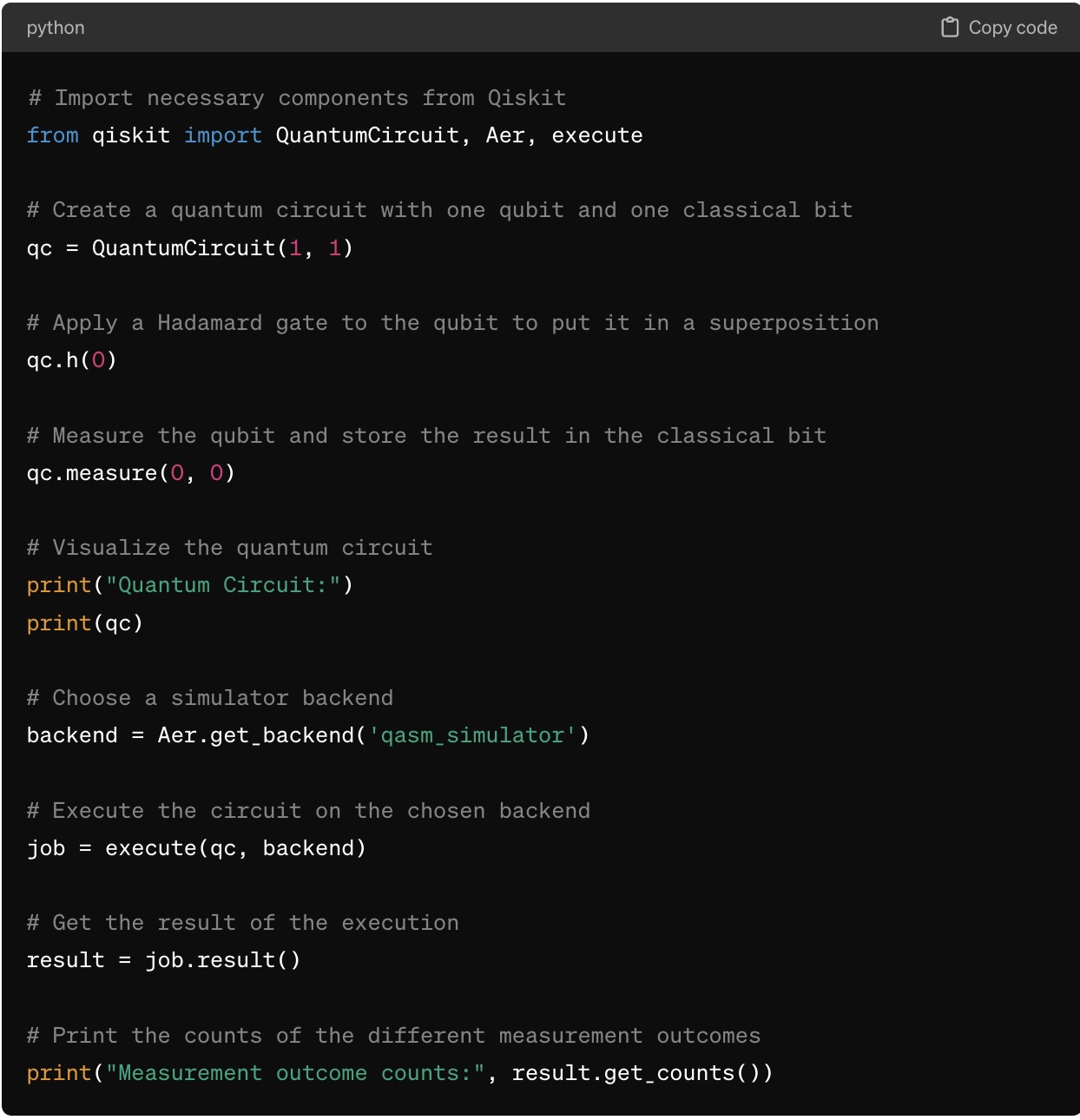Click the comment about importing Qiskit components

tap(297, 98)
